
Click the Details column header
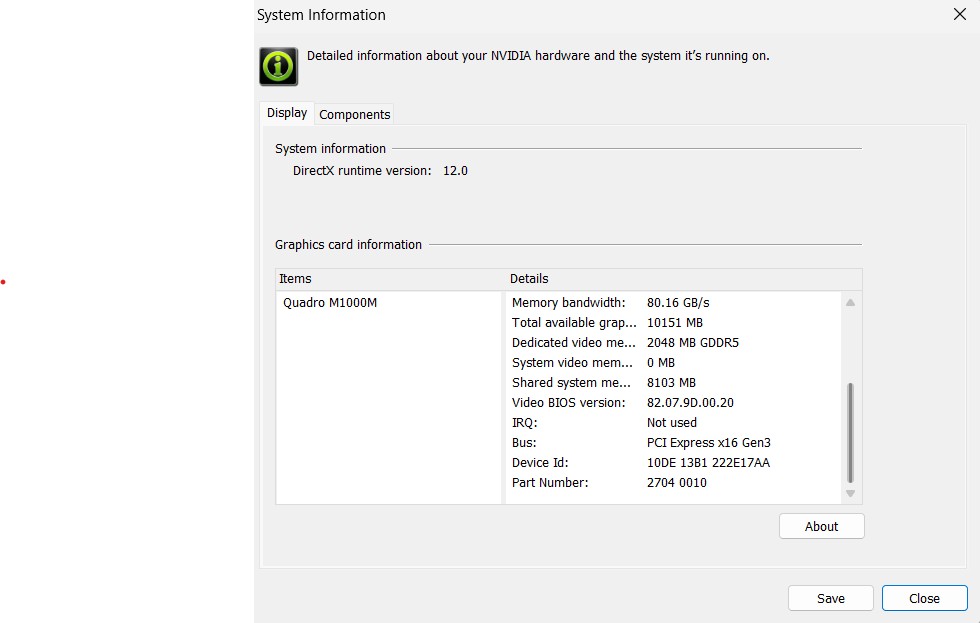pyautogui.click(x=684, y=279)
